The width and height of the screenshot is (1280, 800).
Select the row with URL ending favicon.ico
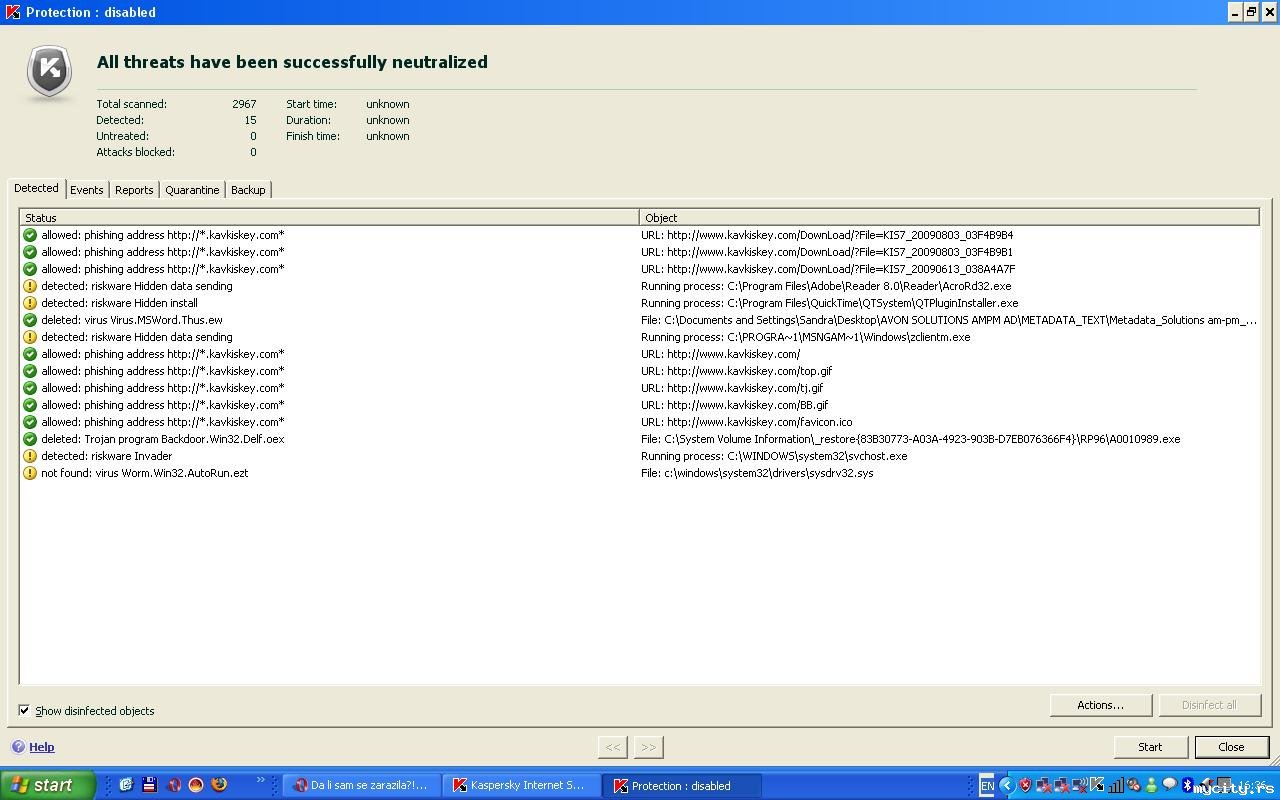640,422
